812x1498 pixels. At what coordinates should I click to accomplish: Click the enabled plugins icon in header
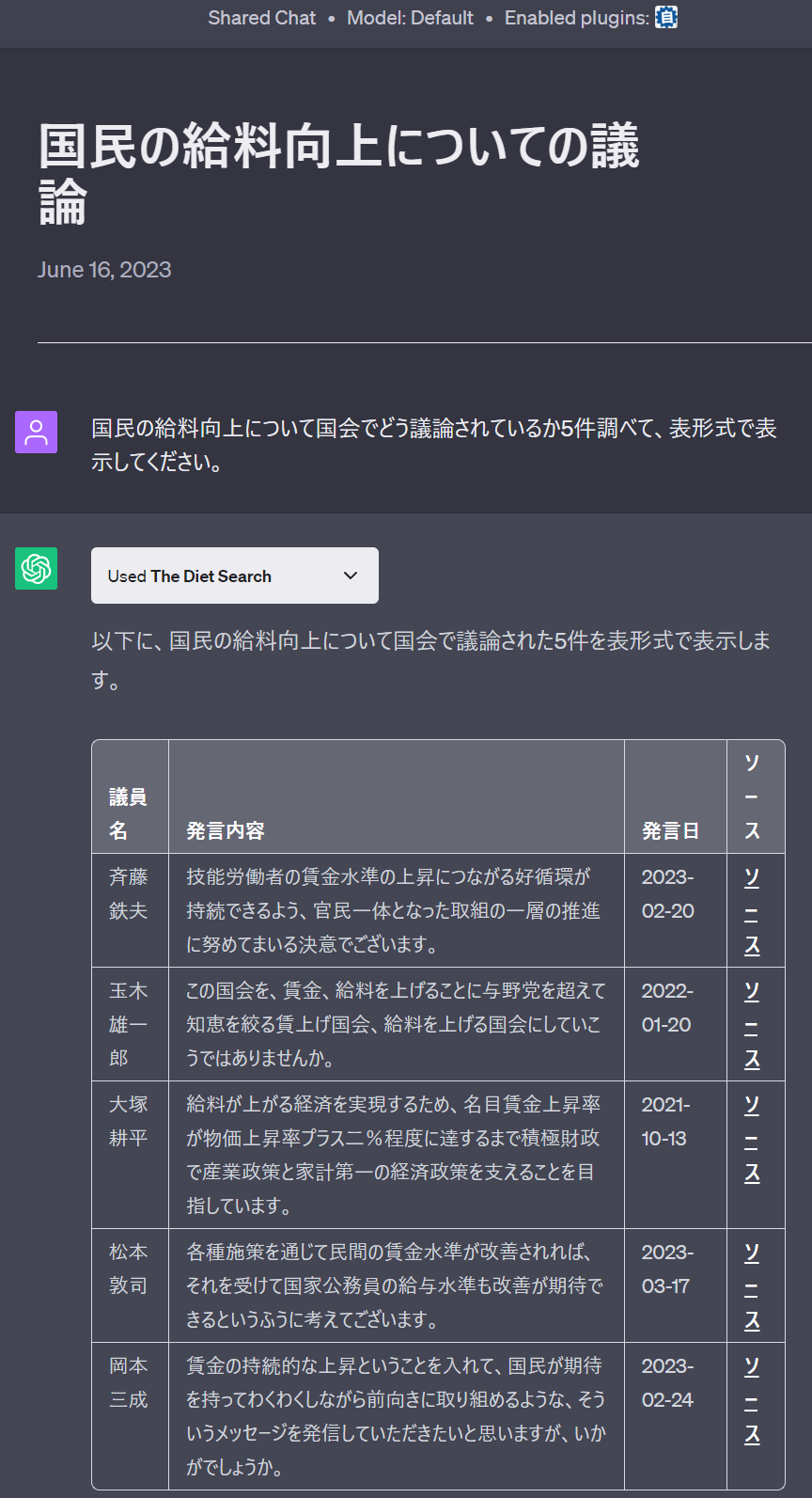point(665,18)
